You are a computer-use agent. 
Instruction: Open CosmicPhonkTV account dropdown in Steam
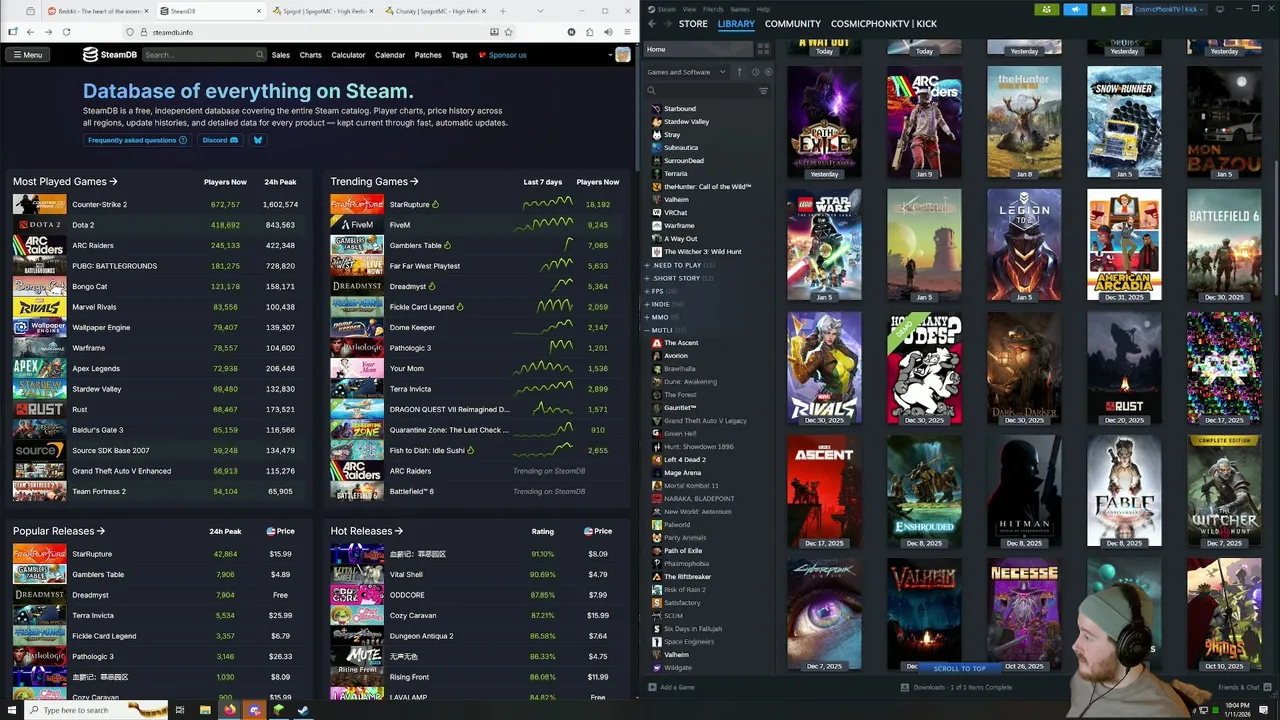(1164, 9)
